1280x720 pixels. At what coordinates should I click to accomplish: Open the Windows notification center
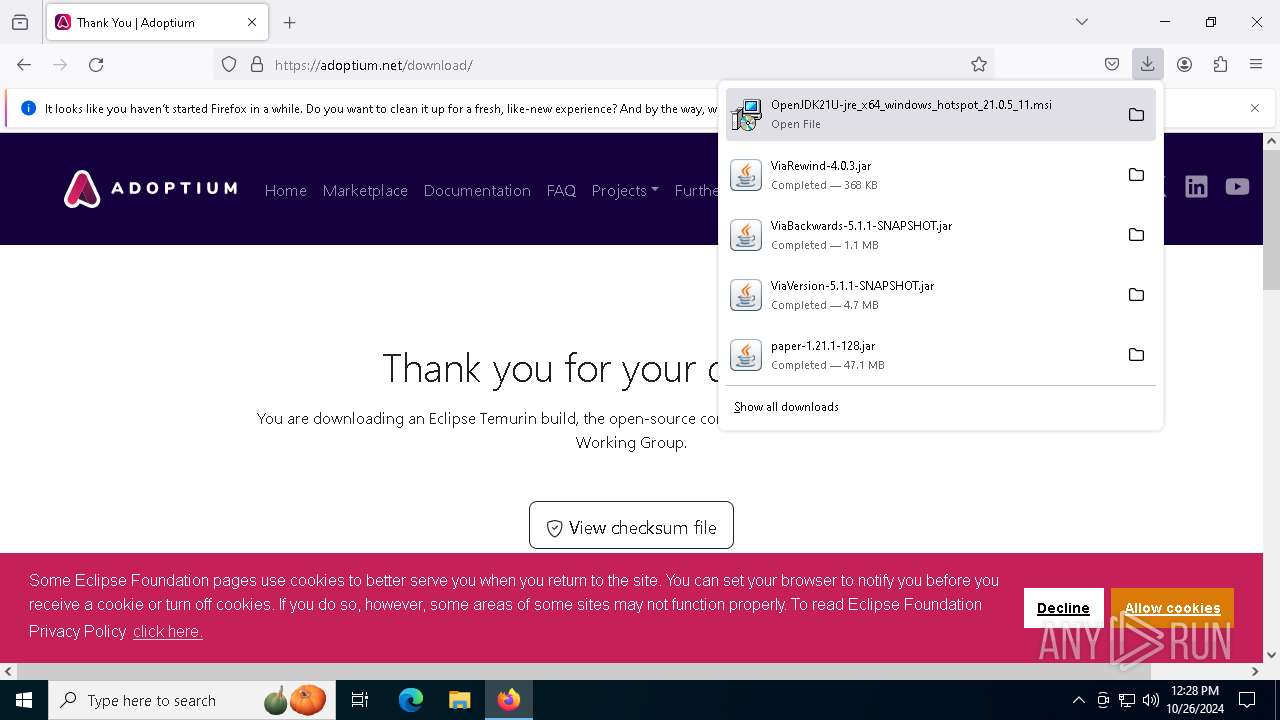point(1247,700)
